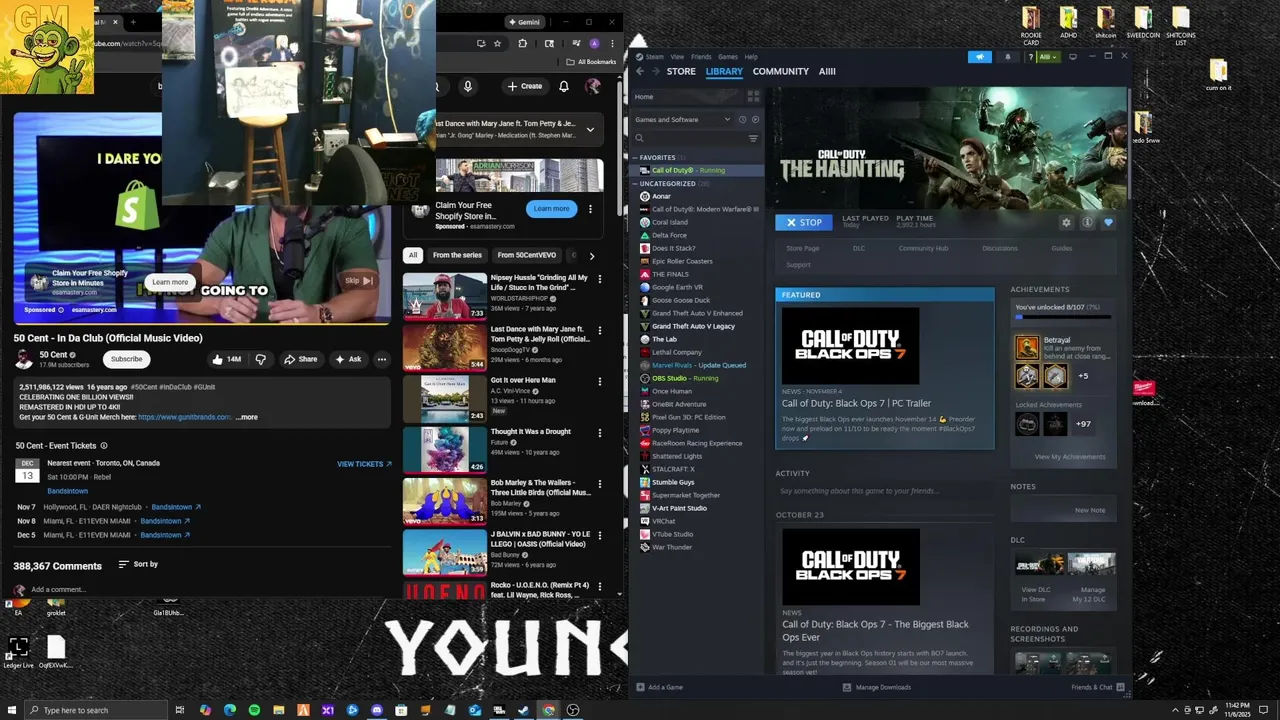Switch Steam library to grid view icon
Image resolution: width=1280 pixels, height=720 pixels.
[753, 97]
